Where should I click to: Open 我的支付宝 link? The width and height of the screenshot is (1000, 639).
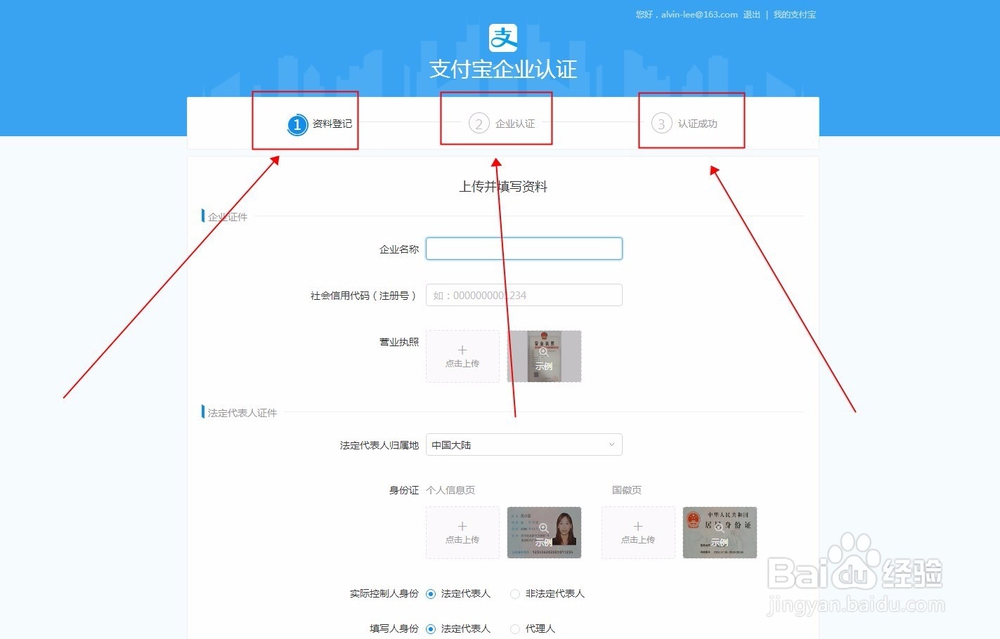(794, 14)
